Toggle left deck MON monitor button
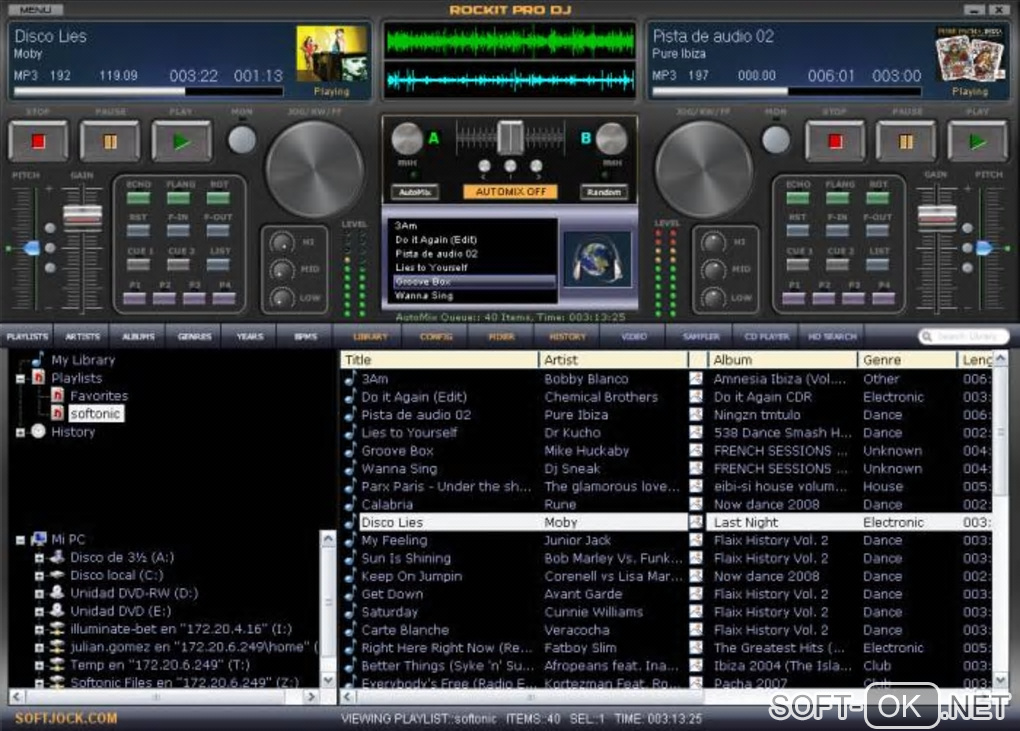Screen dimensions: 1020x731 click(x=242, y=140)
